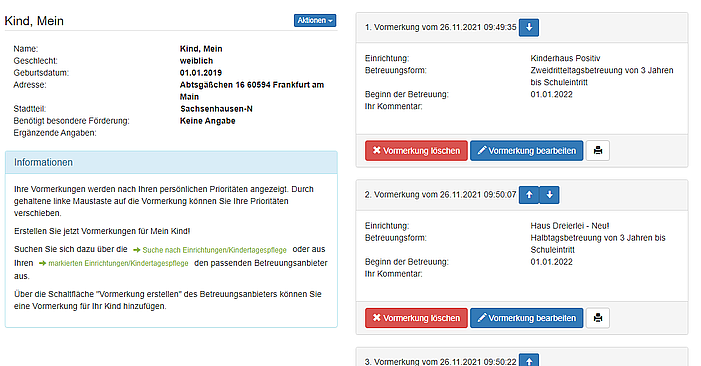This screenshot has width=701, height=366.
Task: Move Vormerkung 1 down with arrow
Action: [x=529, y=27]
